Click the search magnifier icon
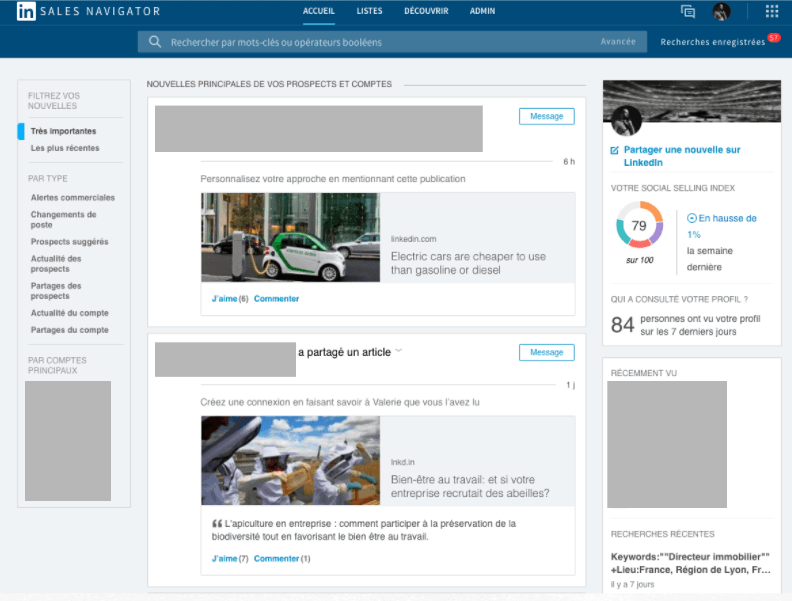The width and height of the screenshot is (792, 601). click(x=155, y=42)
